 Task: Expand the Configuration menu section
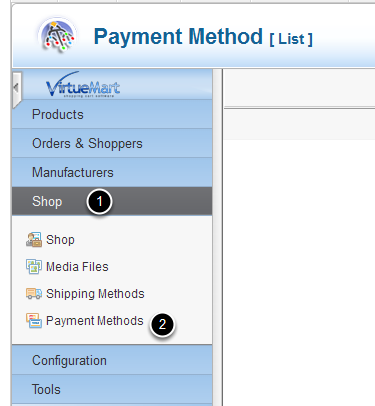coord(112,360)
